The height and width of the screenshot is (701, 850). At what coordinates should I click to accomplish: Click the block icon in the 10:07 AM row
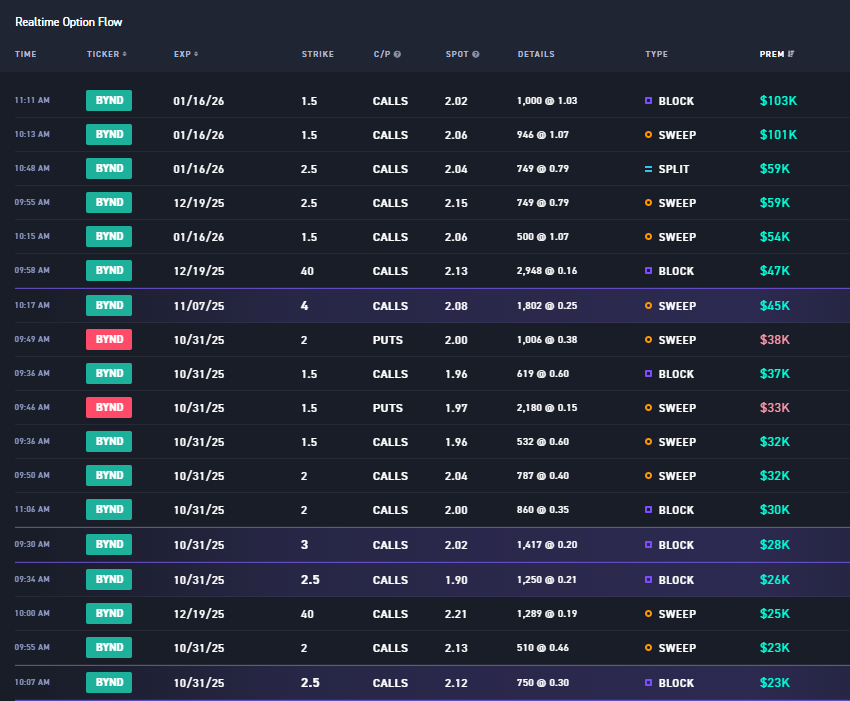(x=648, y=683)
